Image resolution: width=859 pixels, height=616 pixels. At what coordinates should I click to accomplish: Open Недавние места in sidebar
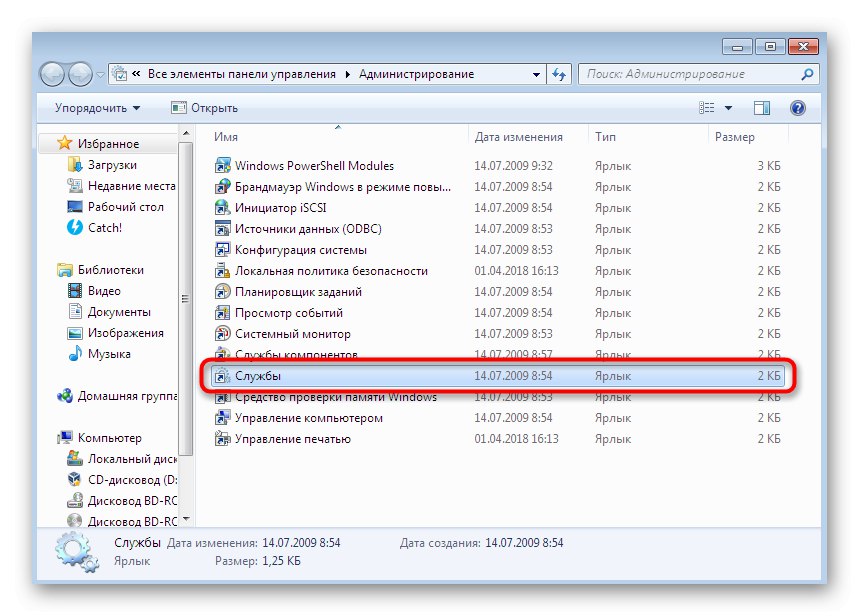(121, 186)
